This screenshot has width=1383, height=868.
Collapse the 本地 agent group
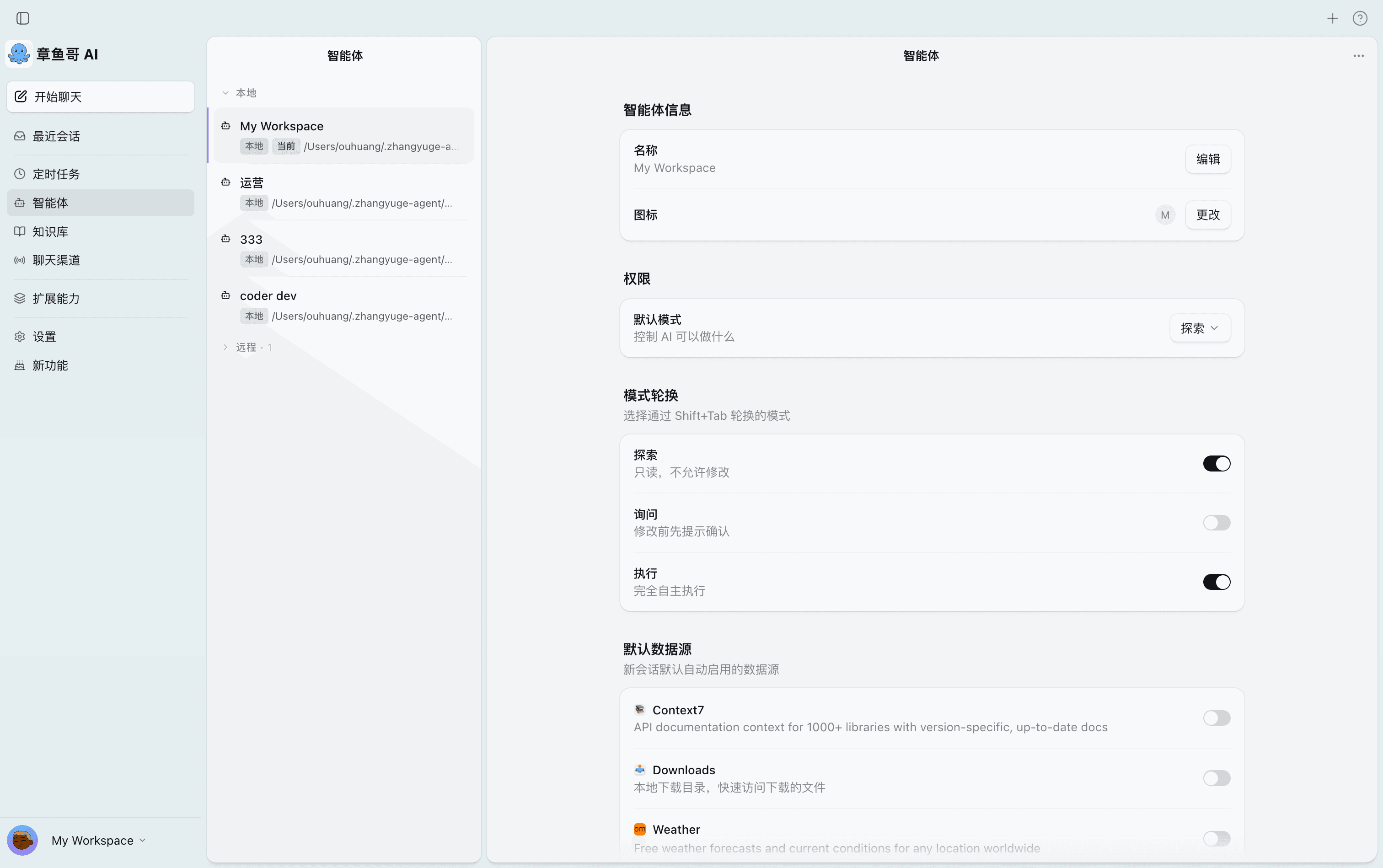coord(225,92)
